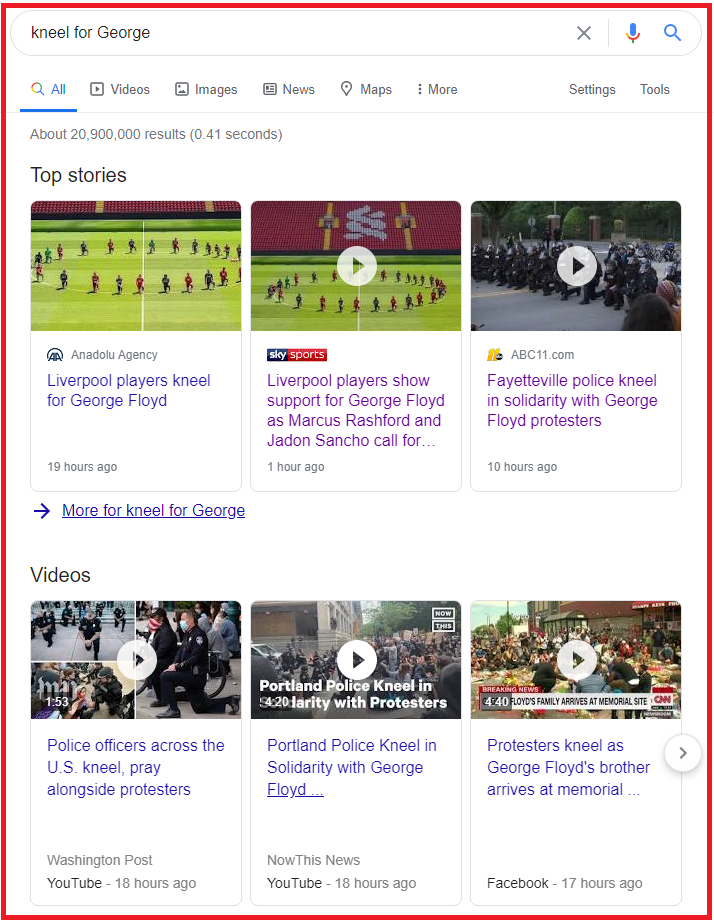Play the Portland Police Kneel video
Image resolution: width=714 pixels, height=924 pixels.
point(356,660)
